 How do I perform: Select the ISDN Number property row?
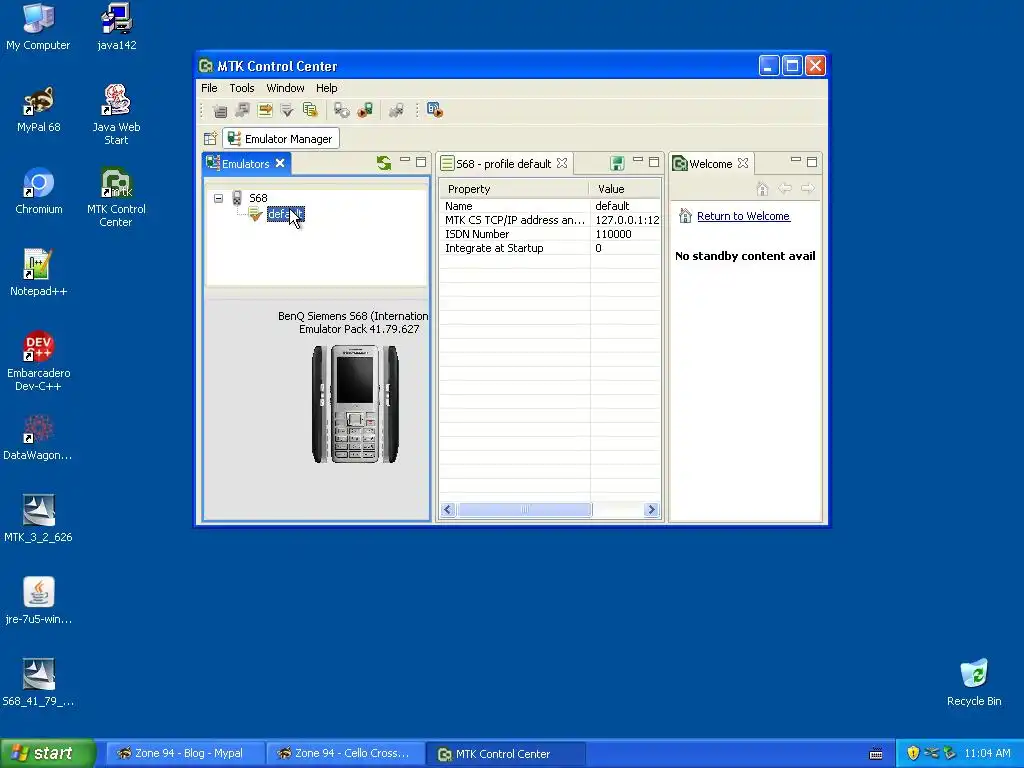pyautogui.click(x=551, y=234)
